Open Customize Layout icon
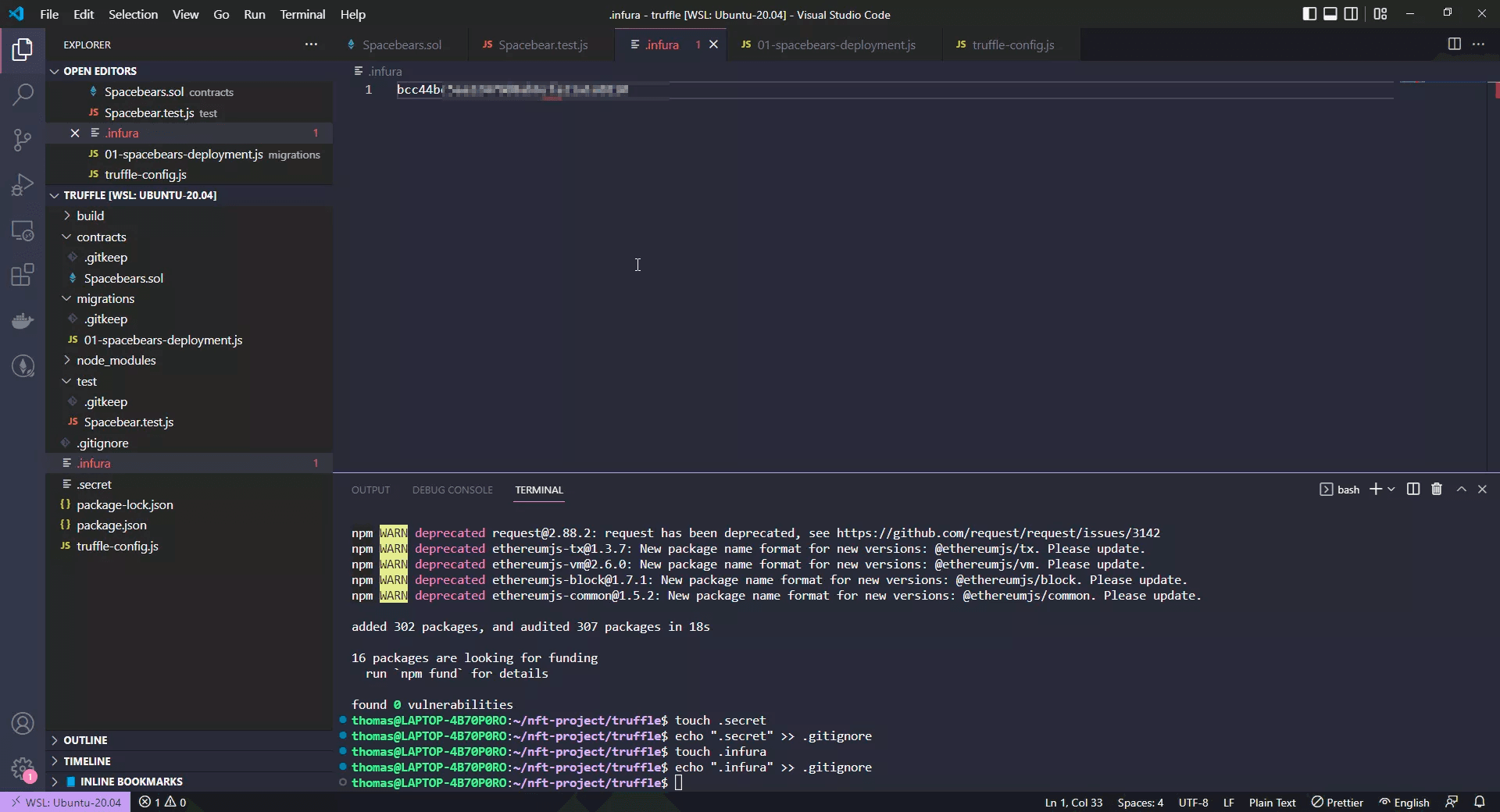 pos(1380,14)
